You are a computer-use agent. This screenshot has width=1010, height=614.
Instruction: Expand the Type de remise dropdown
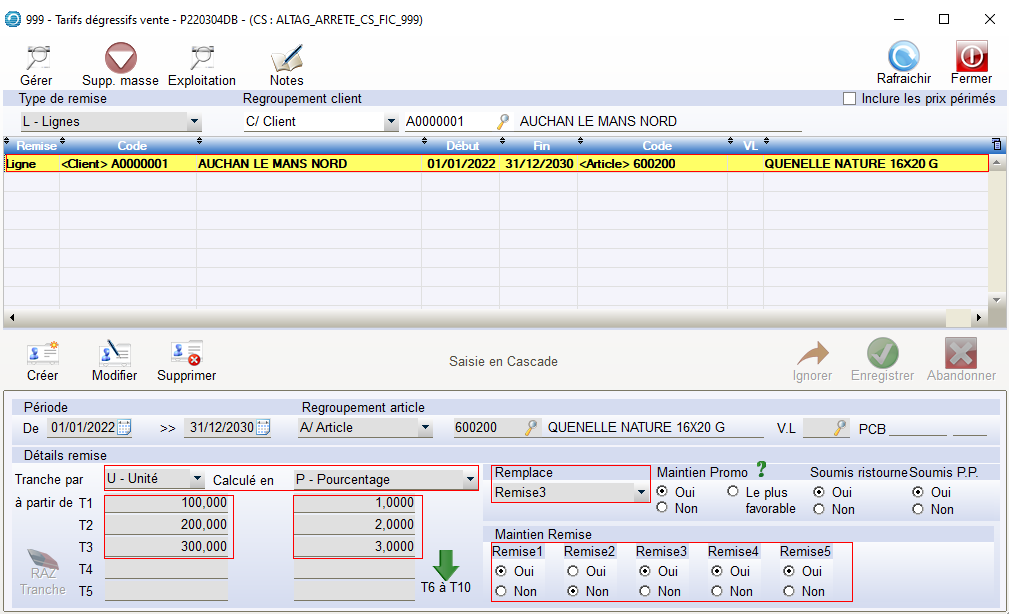(x=194, y=122)
